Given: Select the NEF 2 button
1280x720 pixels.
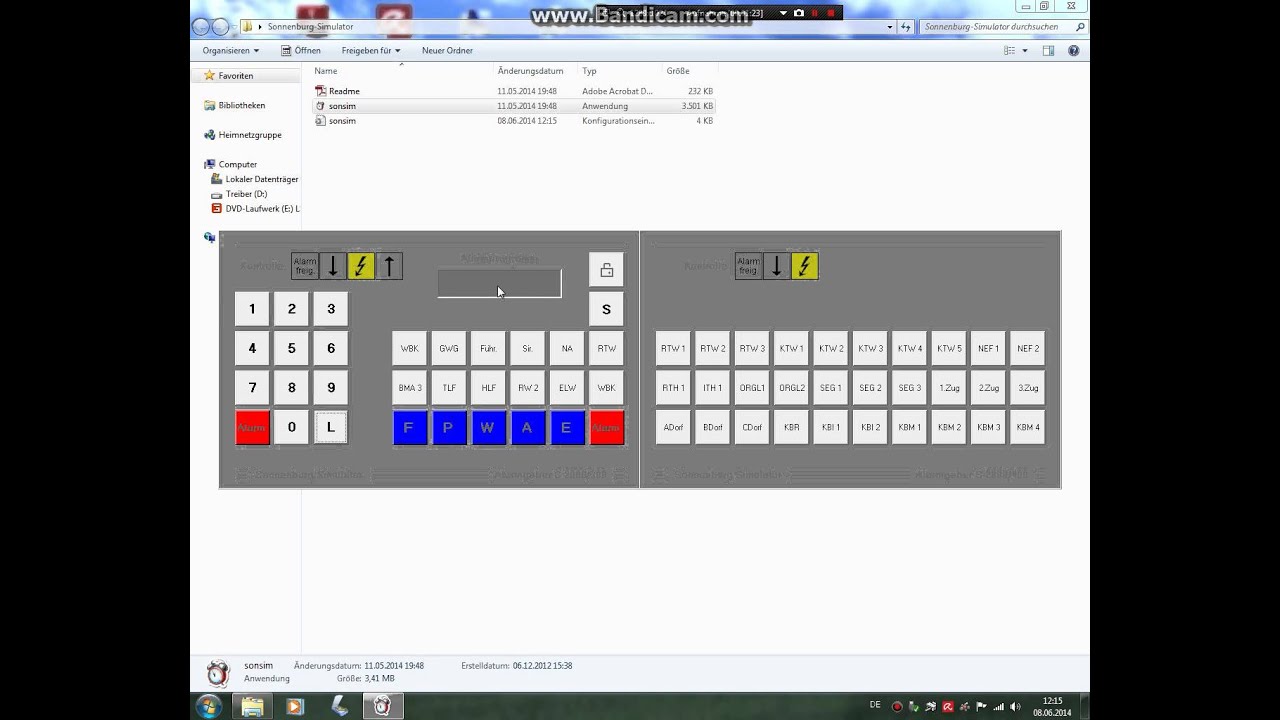Looking at the screenshot, I should [x=1028, y=349].
